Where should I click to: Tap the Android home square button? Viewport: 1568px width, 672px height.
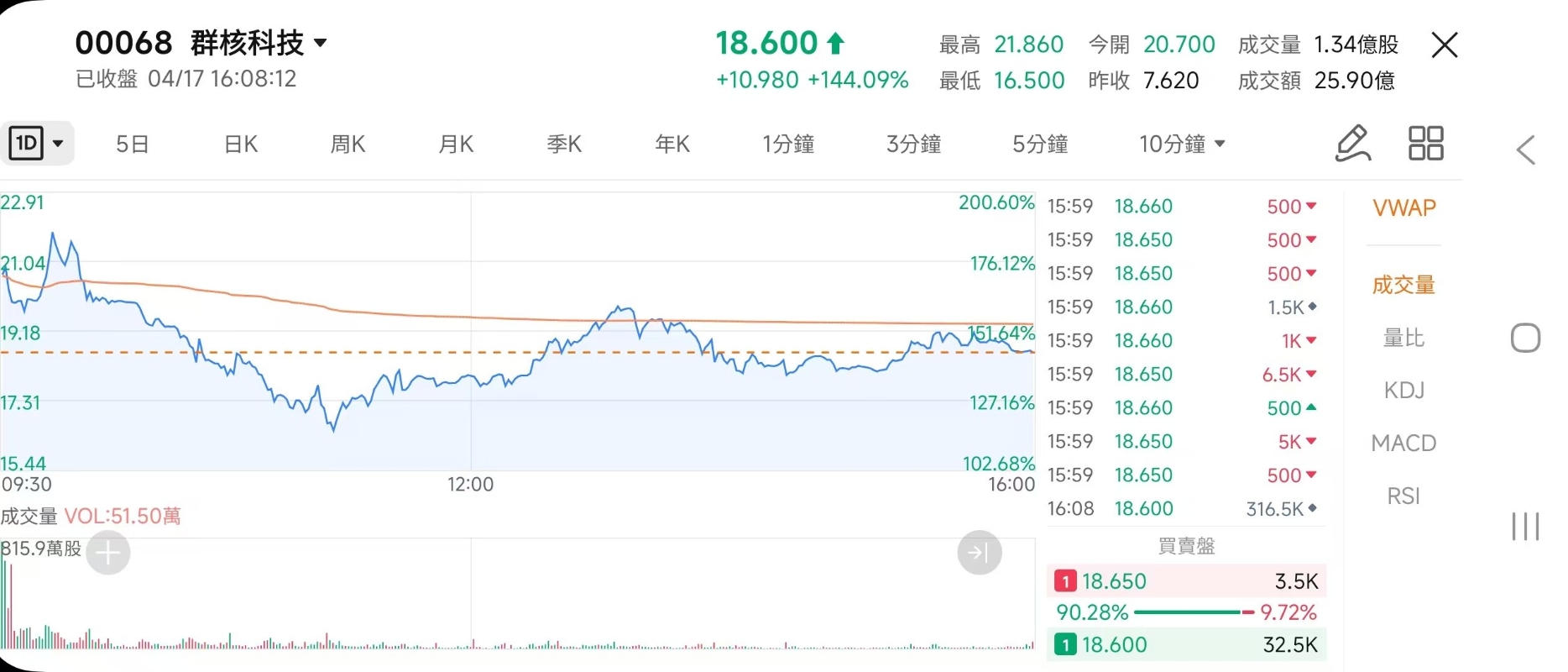[1525, 339]
